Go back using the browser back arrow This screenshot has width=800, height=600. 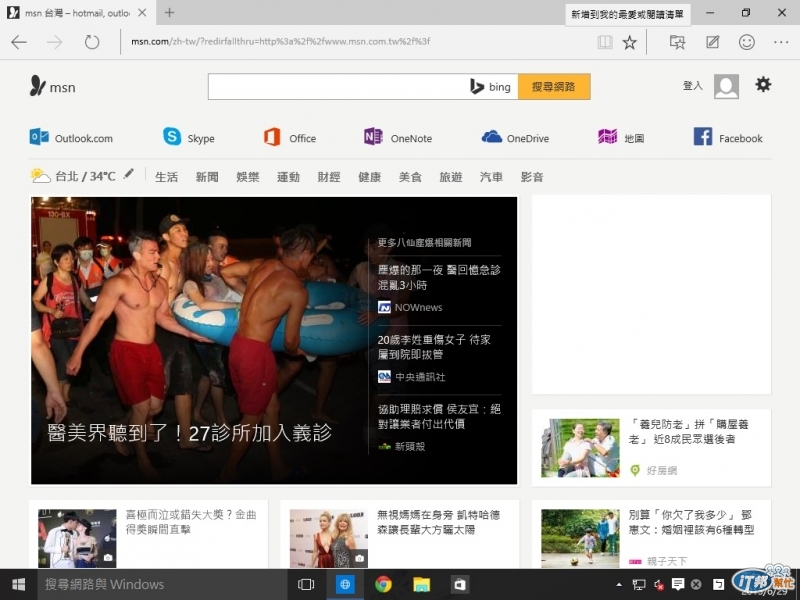click(19, 42)
